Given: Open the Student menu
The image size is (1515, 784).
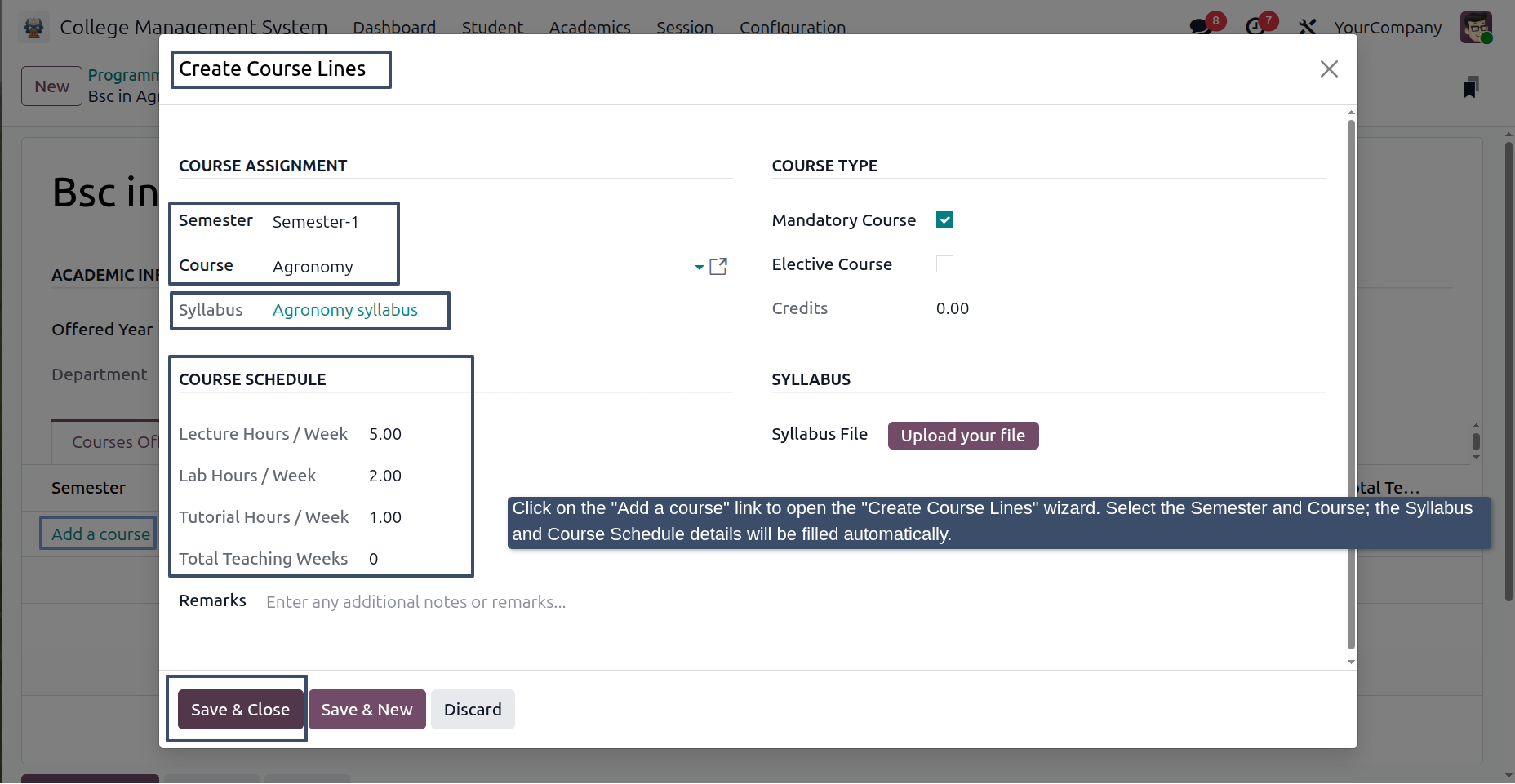Looking at the screenshot, I should (492, 27).
